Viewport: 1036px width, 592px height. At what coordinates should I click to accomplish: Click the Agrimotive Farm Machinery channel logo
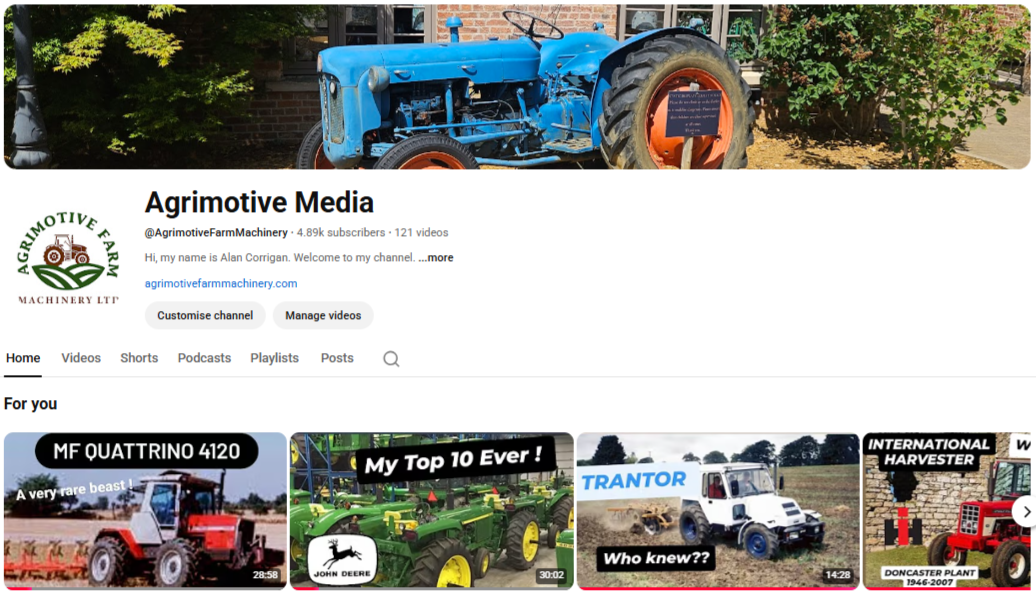click(68, 258)
